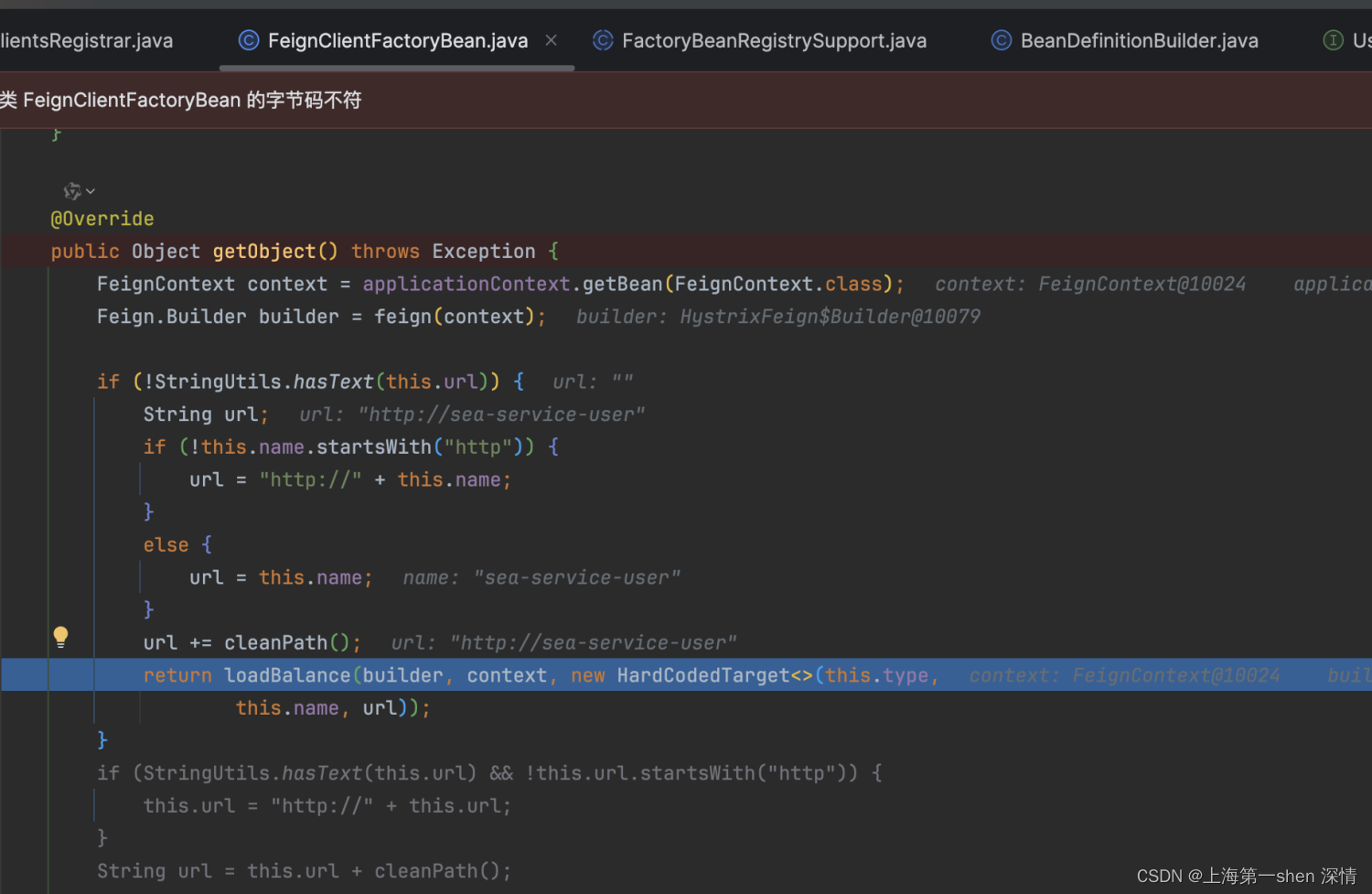Screen dimensions: 1372x894
Task: Click the else keyword
Action: pos(166,544)
